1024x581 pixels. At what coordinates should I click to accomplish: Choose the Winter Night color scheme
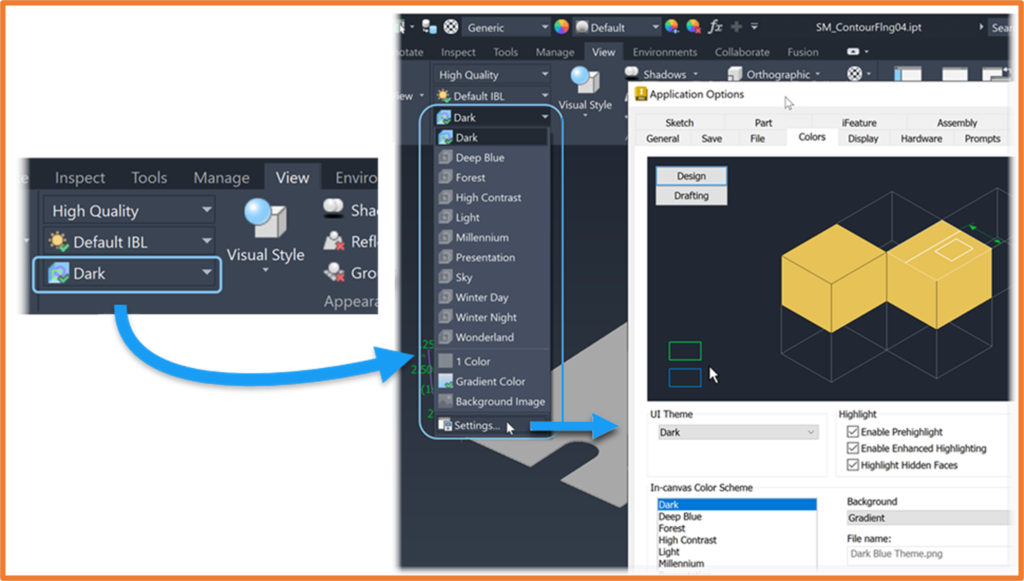pyautogui.click(x=492, y=317)
